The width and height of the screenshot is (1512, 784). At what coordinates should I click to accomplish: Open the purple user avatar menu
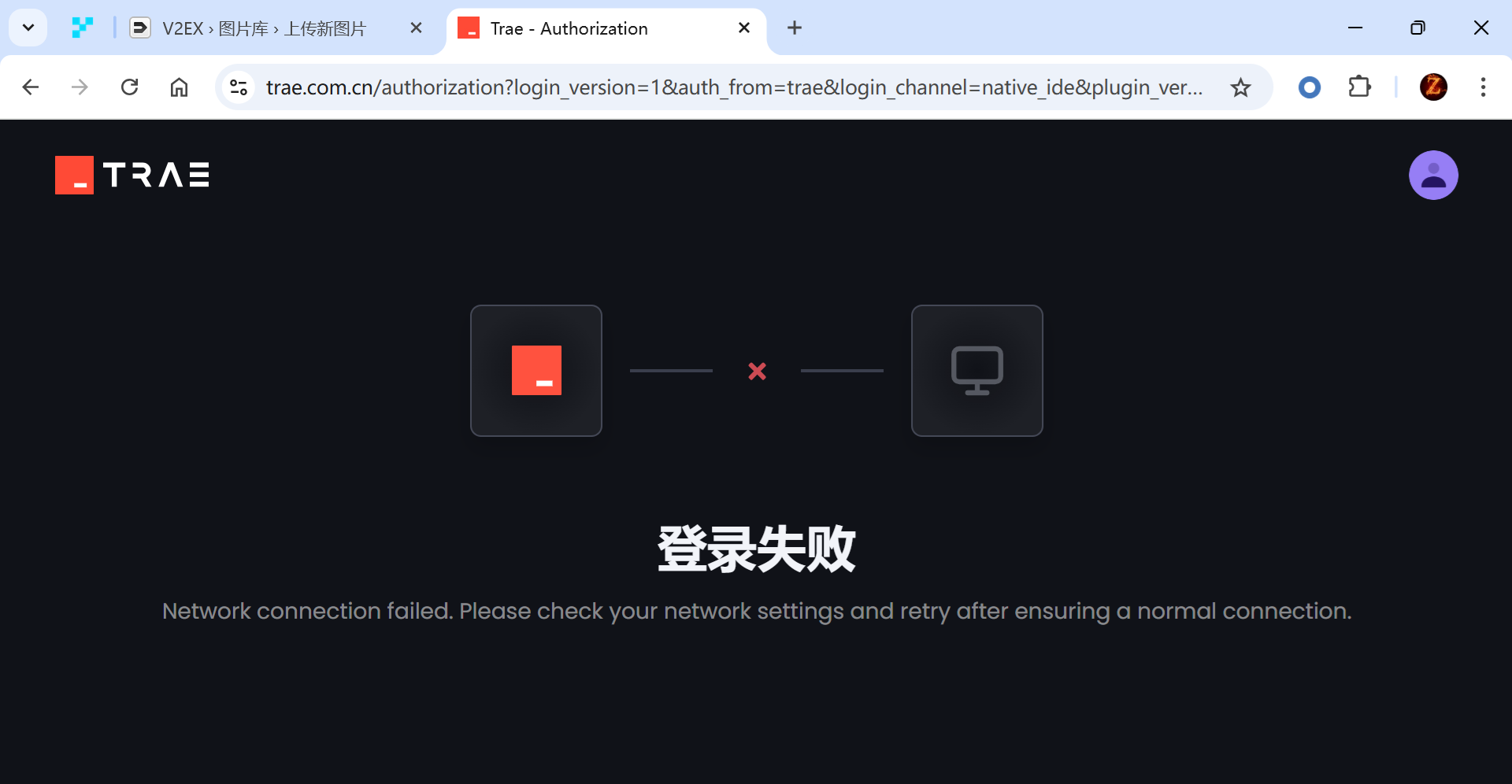(1433, 175)
